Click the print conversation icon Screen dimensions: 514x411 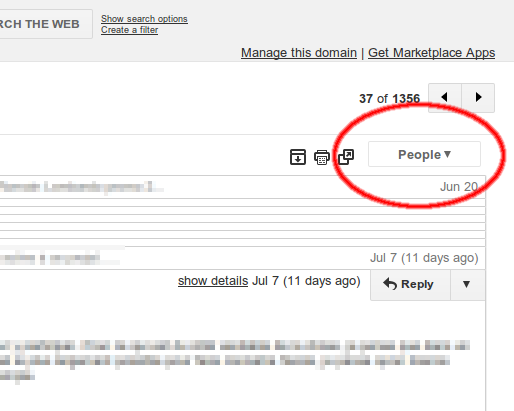pyautogui.click(x=322, y=157)
